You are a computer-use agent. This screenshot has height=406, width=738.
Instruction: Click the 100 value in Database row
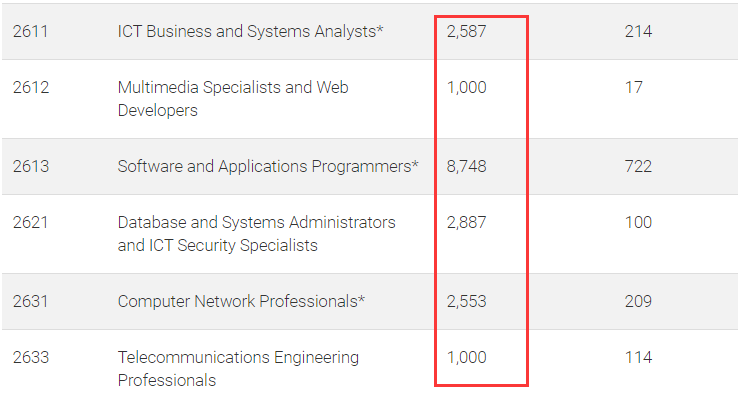pos(638,223)
